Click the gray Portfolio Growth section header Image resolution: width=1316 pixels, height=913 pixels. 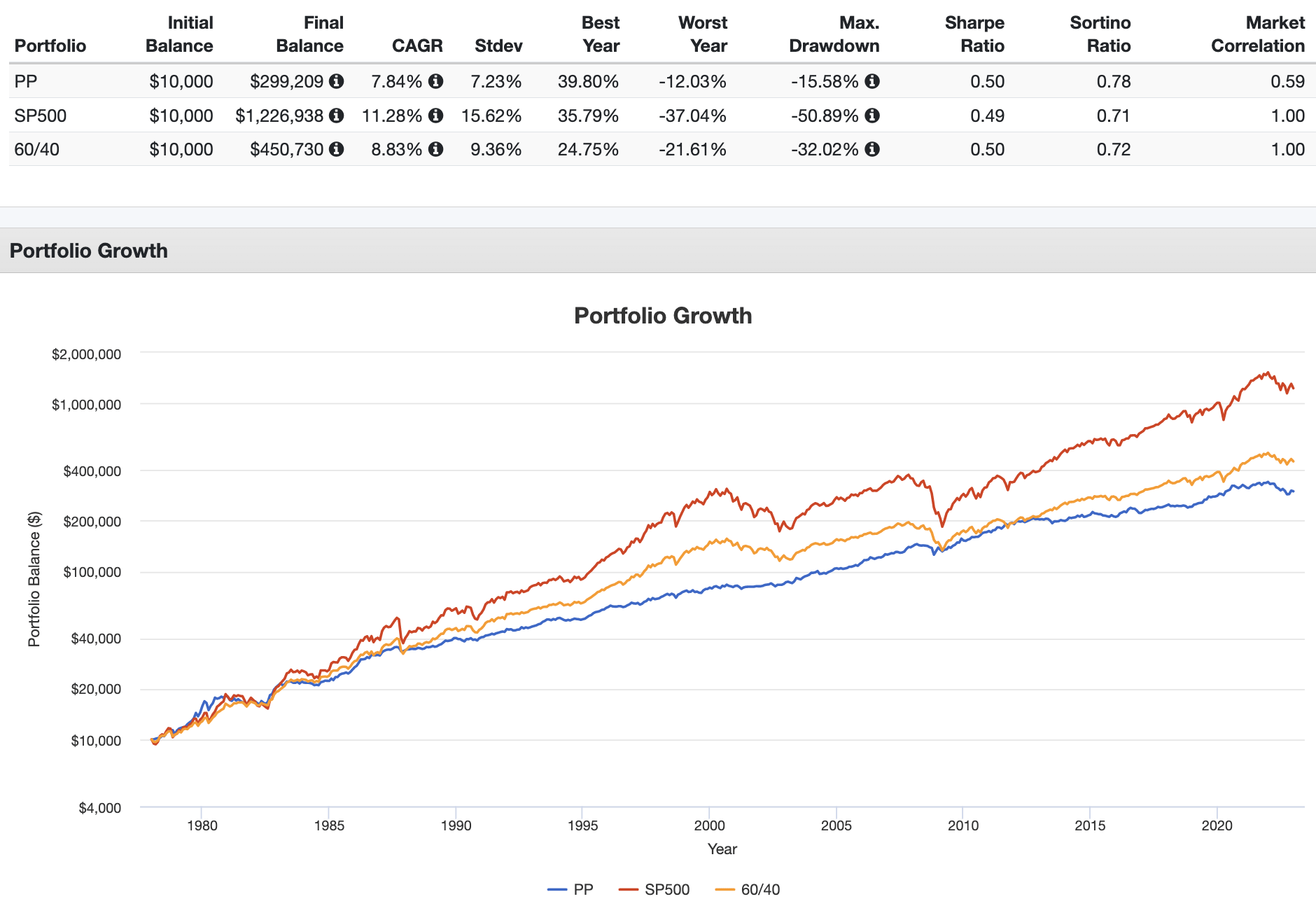pyautogui.click(x=89, y=251)
